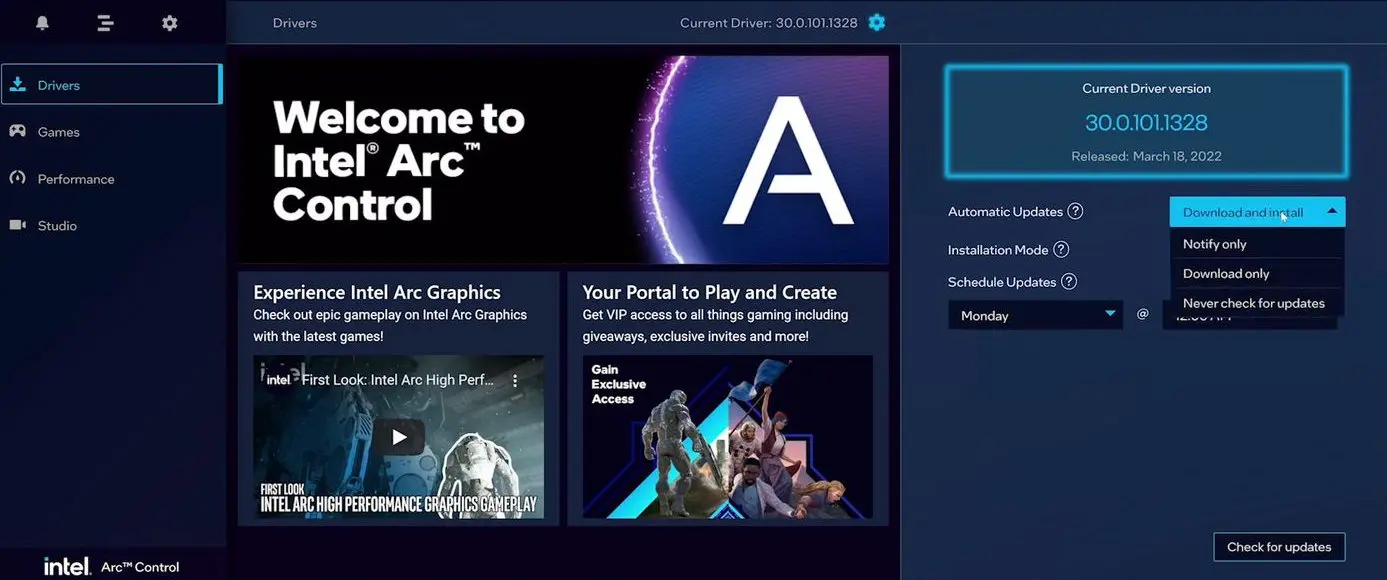Show help for Schedule Updates
The height and width of the screenshot is (580, 1387).
tap(1069, 282)
